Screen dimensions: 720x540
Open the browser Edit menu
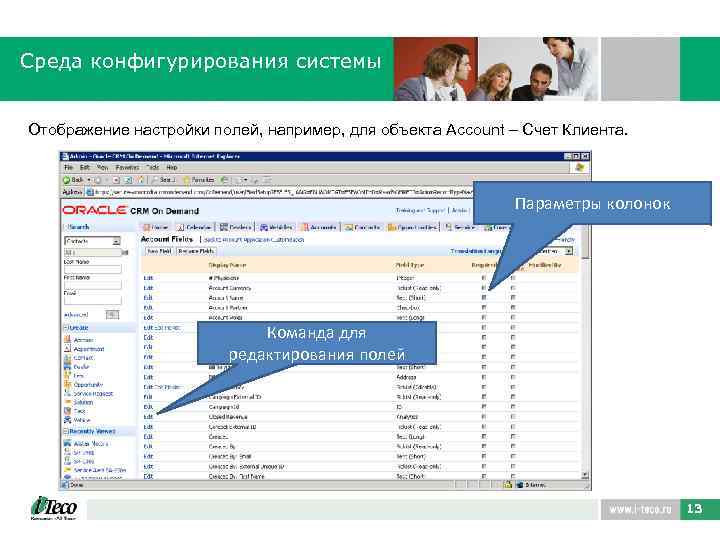tap(84, 168)
